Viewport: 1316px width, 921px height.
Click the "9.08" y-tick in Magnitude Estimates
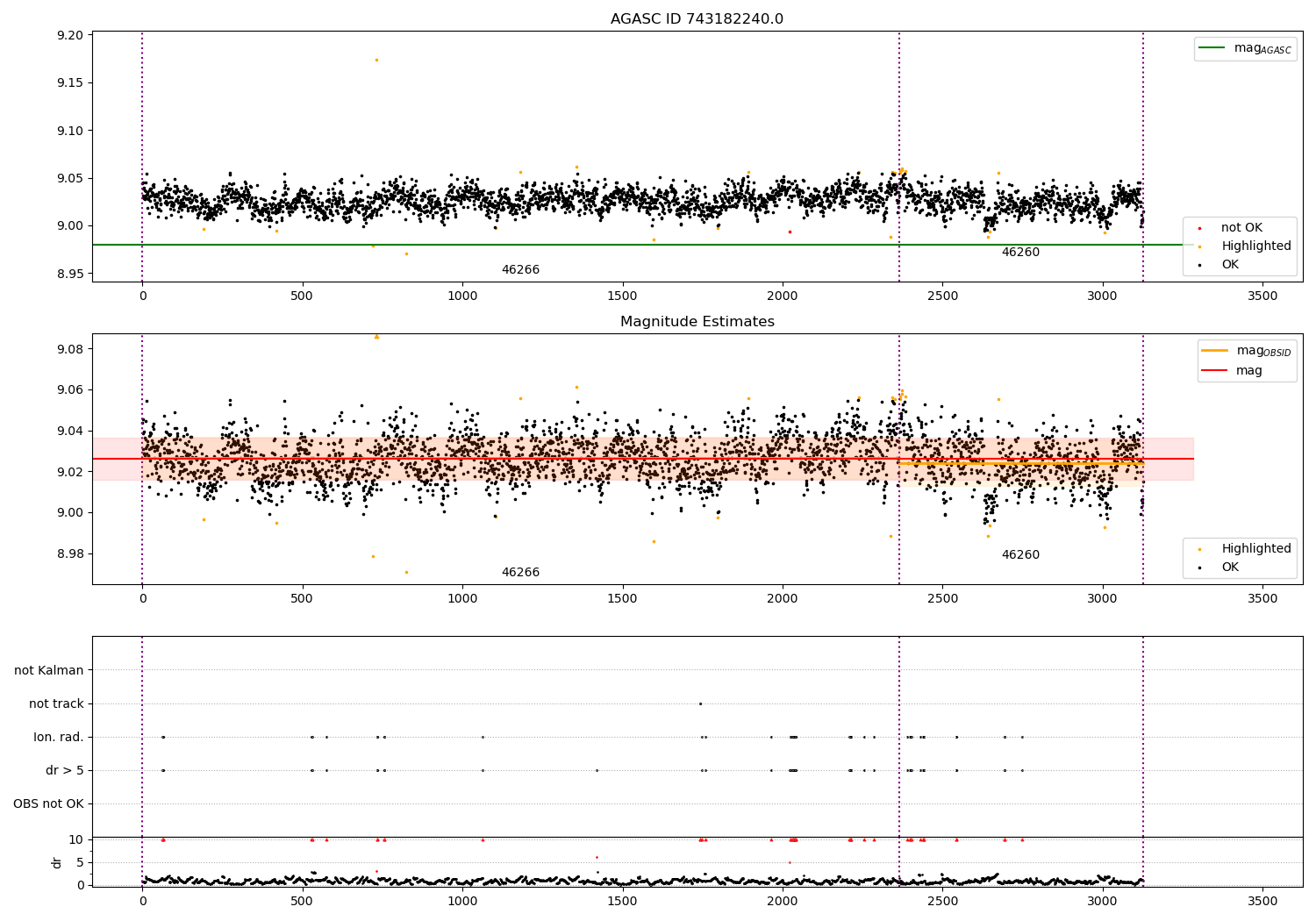point(71,349)
